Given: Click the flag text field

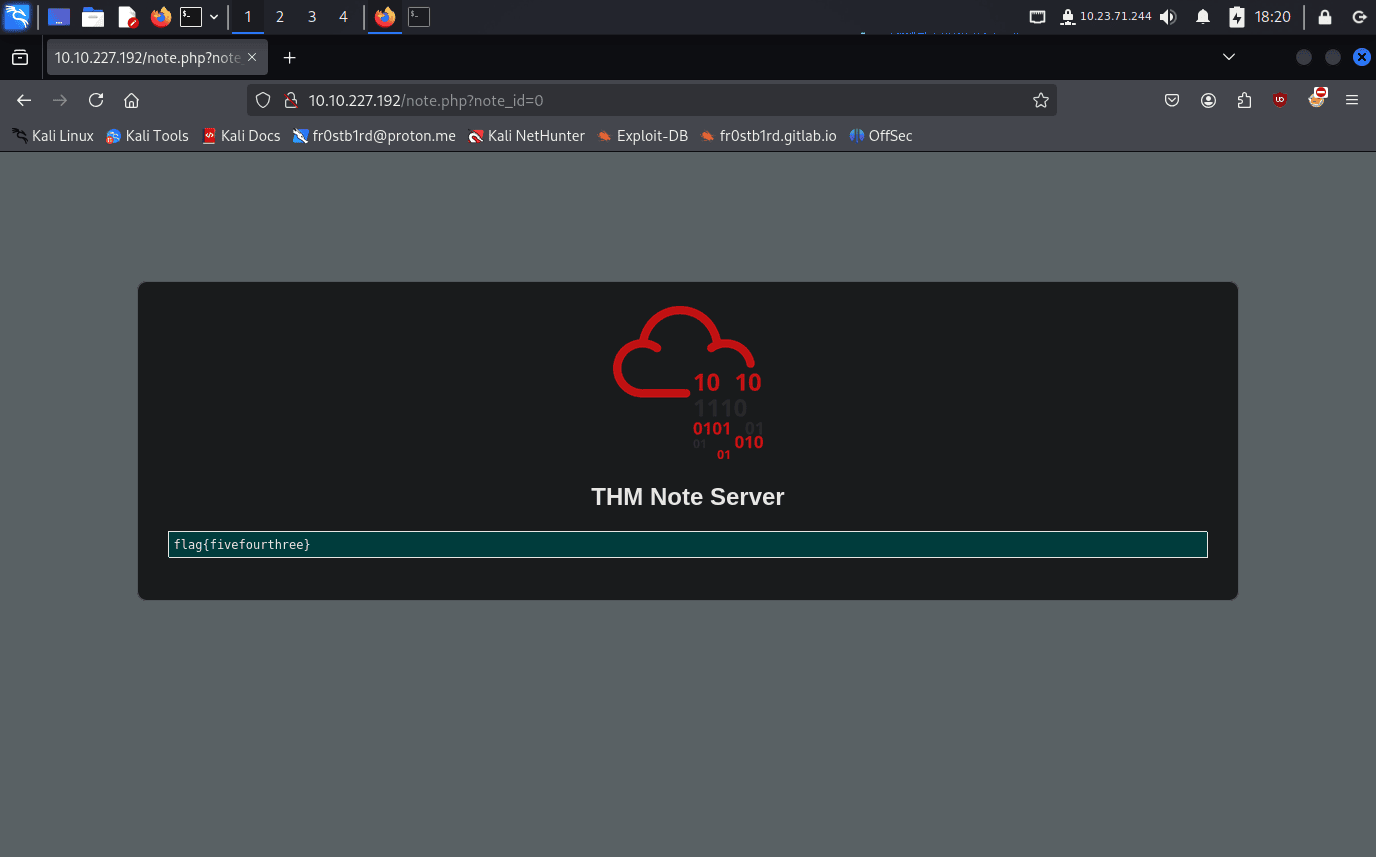Looking at the screenshot, I should point(687,544).
